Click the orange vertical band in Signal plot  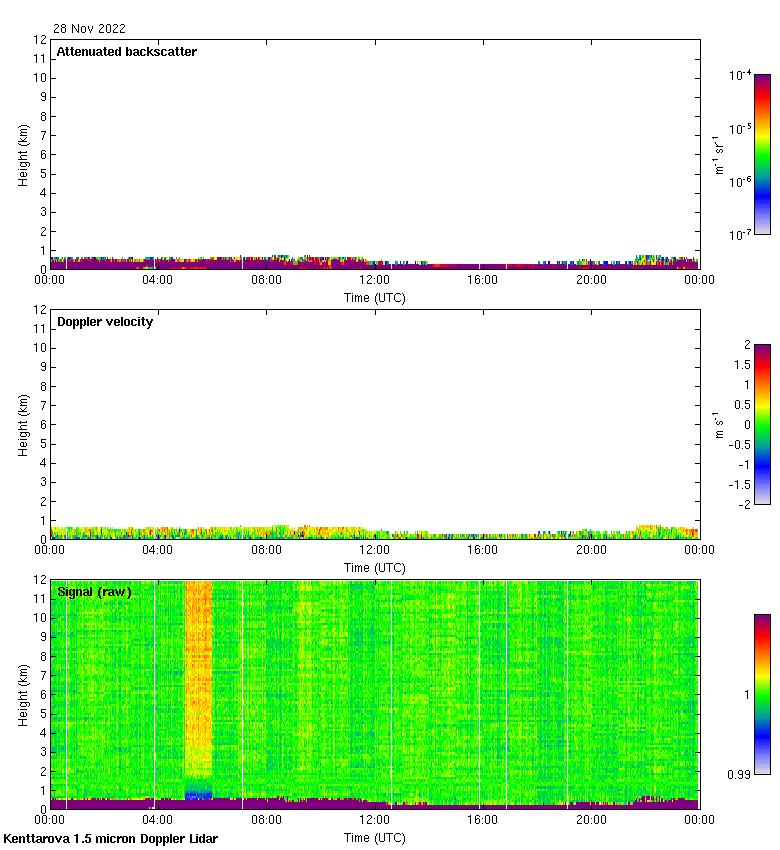tap(199, 680)
